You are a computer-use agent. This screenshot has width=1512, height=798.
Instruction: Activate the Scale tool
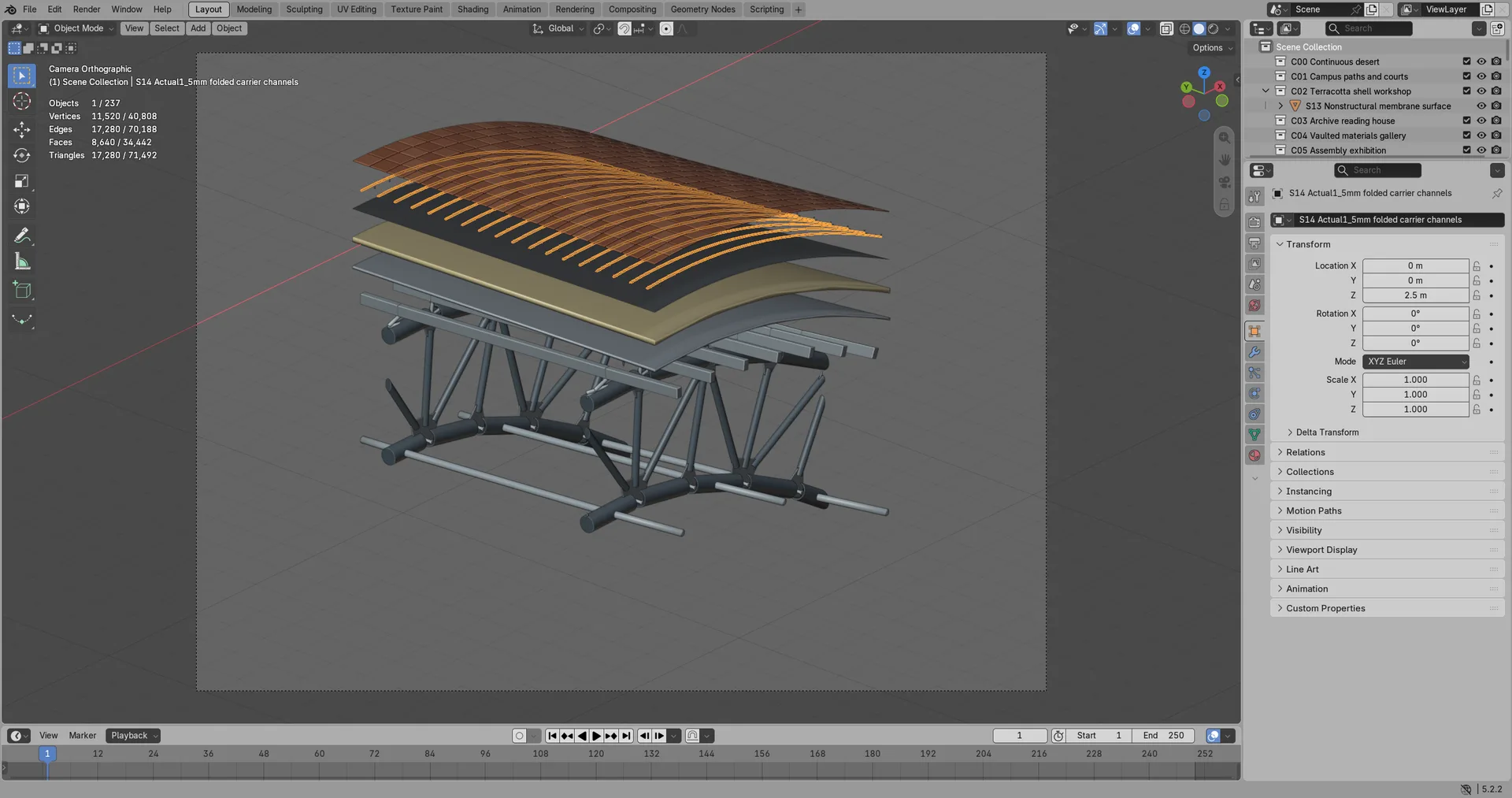click(22, 181)
